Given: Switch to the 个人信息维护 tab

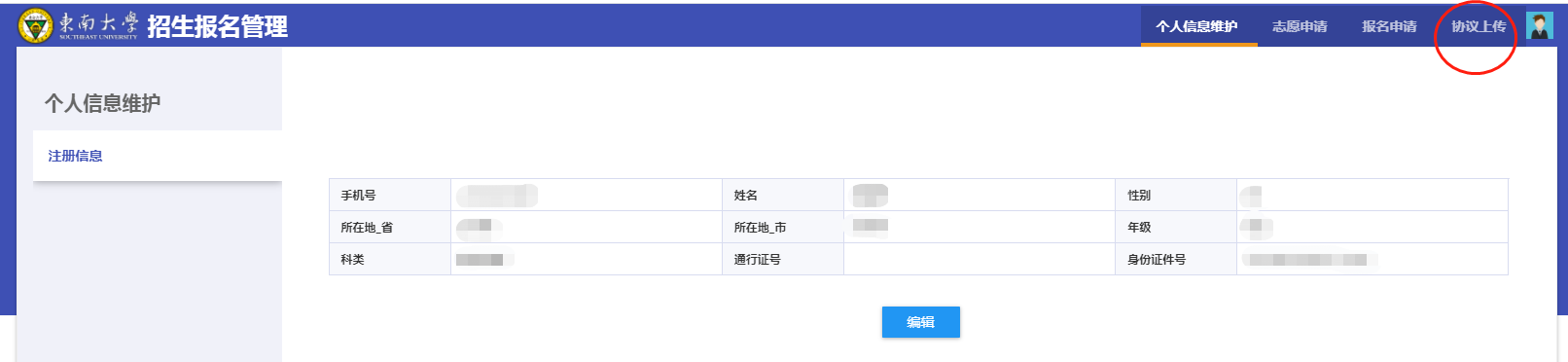Looking at the screenshot, I should (1197, 26).
